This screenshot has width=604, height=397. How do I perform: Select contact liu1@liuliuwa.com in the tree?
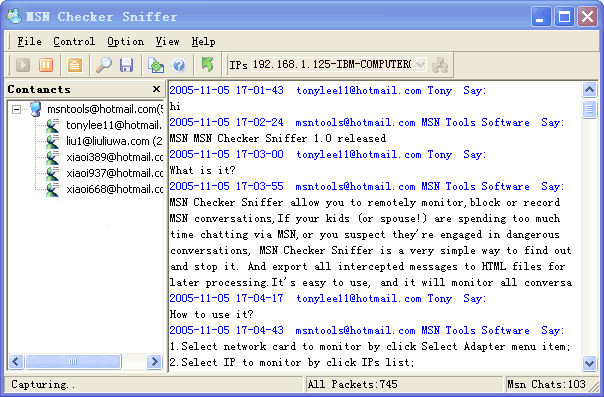coord(114,141)
